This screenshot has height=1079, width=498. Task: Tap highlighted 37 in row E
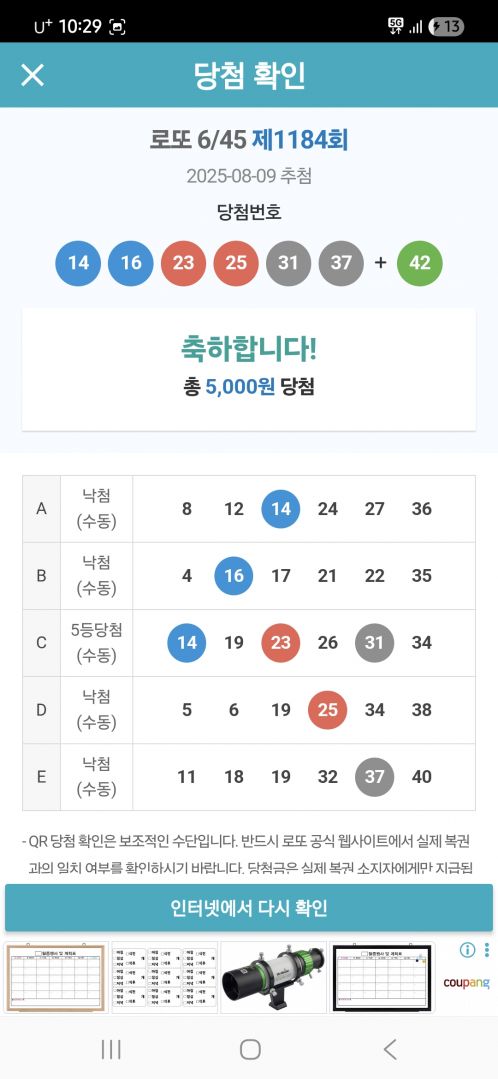pos(374,777)
